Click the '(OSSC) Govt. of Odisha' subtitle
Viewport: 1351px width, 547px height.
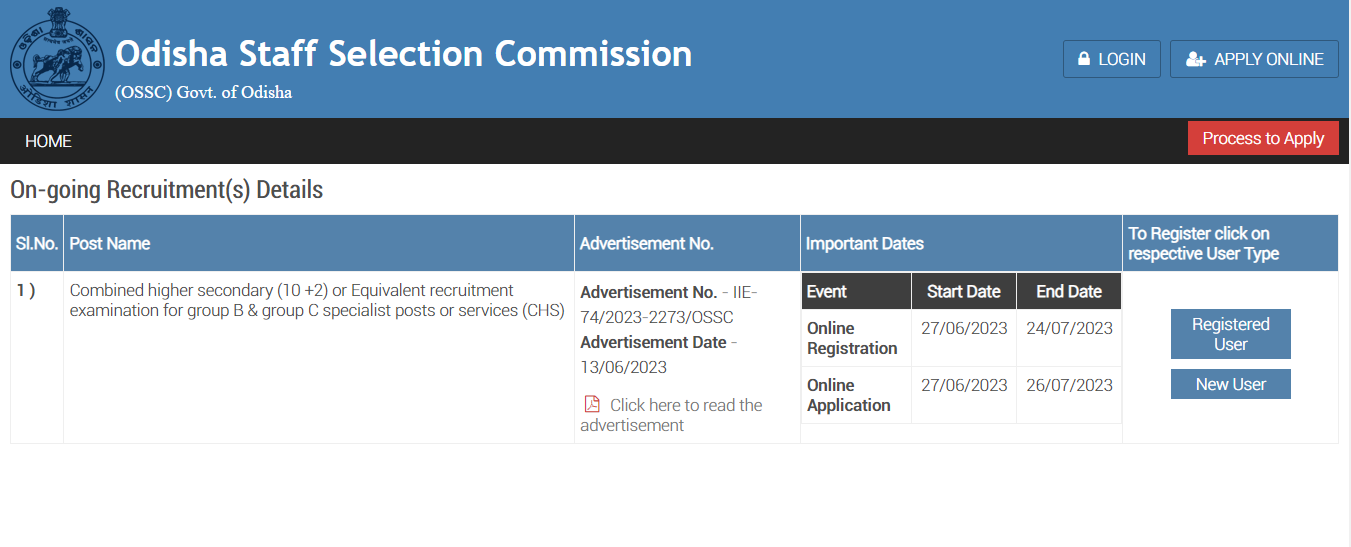[x=203, y=93]
